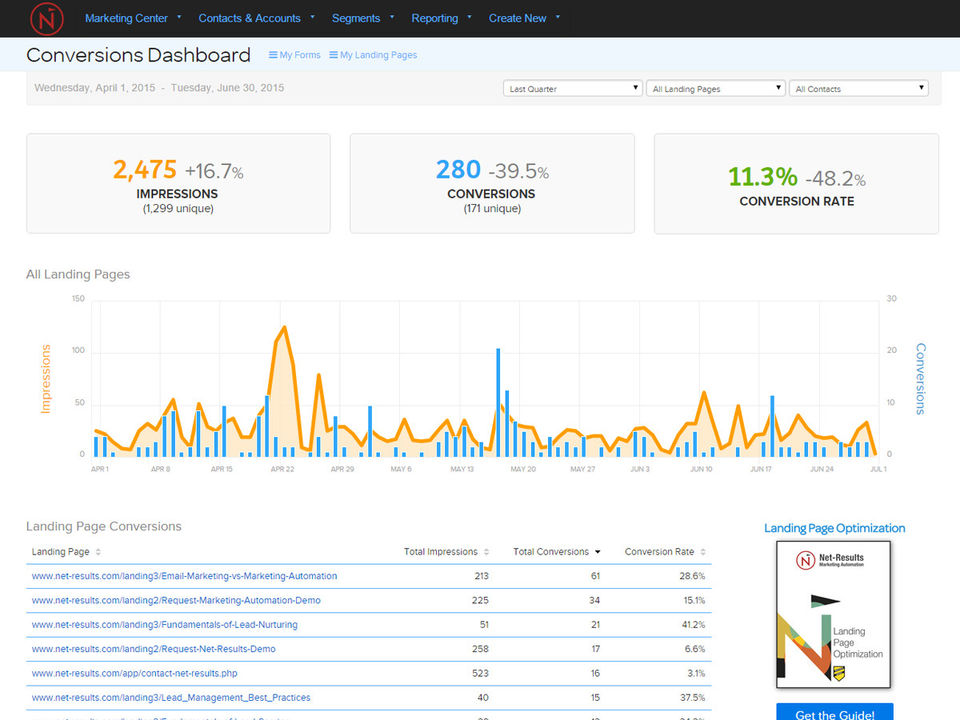Click the tallest blue conversions bar near May 20
The height and width of the screenshot is (720, 960).
tap(498, 402)
